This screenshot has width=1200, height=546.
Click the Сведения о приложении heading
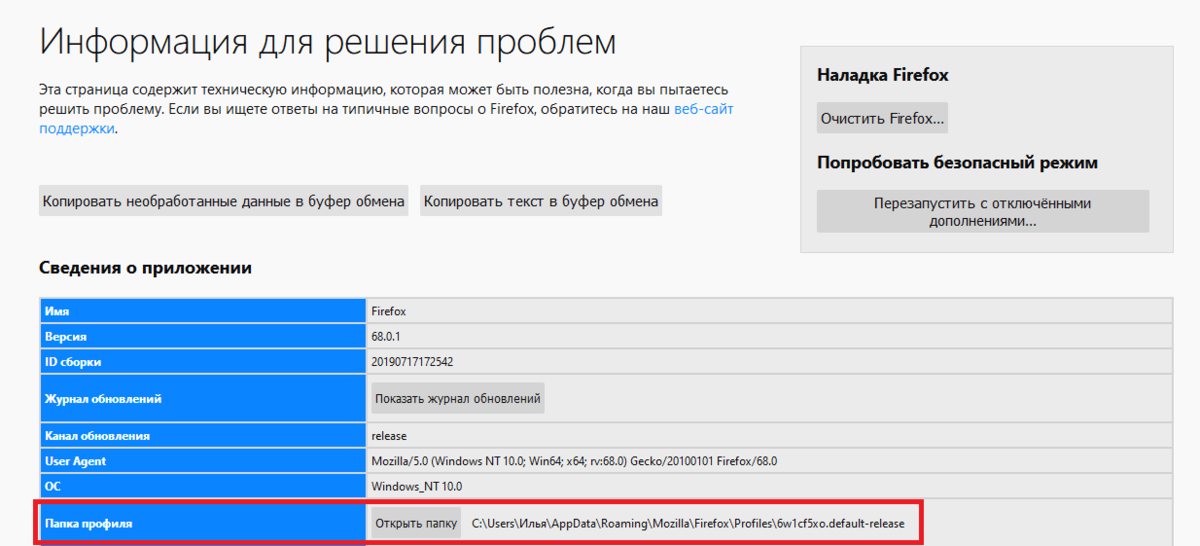point(145,268)
